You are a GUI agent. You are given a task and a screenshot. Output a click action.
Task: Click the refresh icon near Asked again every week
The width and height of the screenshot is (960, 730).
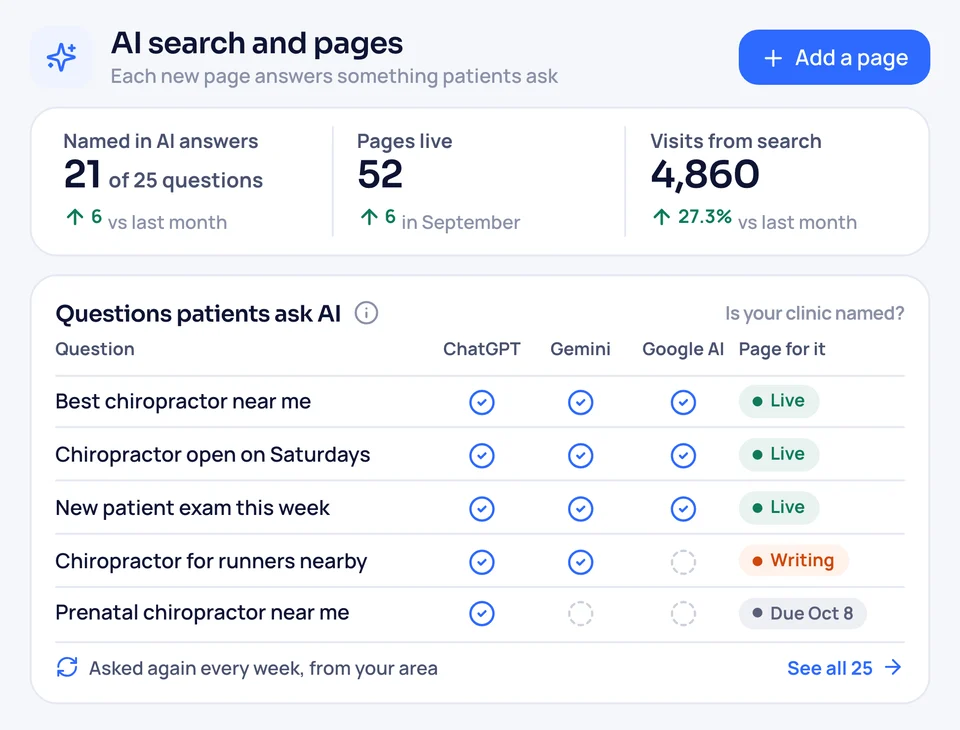[67, 668]
